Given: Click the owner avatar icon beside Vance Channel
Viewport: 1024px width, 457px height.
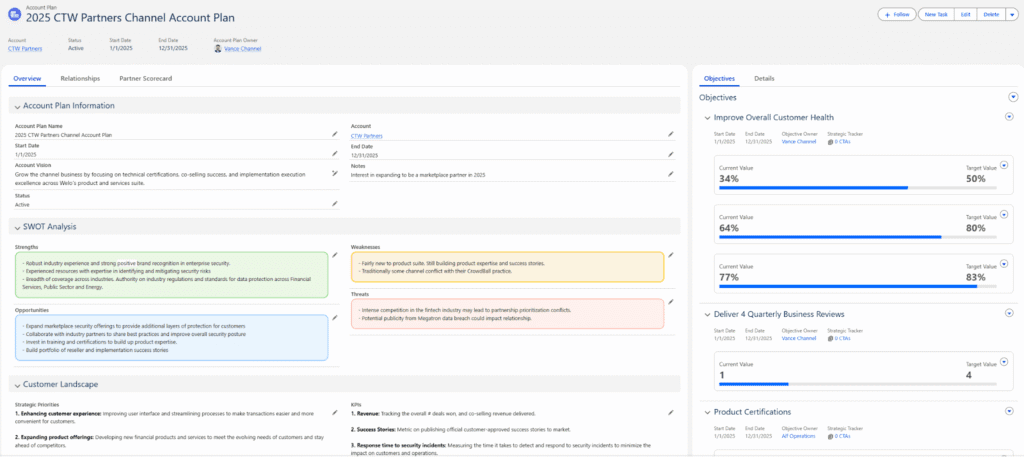Looking at the screenshot, I should click(218, 48).
